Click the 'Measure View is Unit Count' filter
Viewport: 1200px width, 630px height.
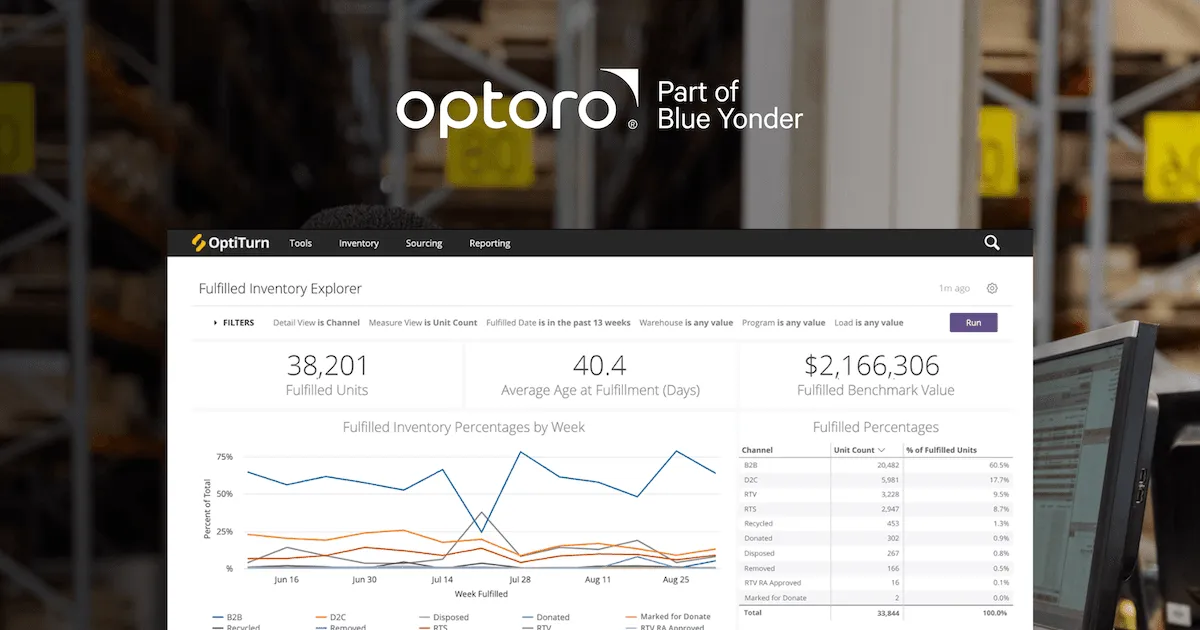(423, 323)
